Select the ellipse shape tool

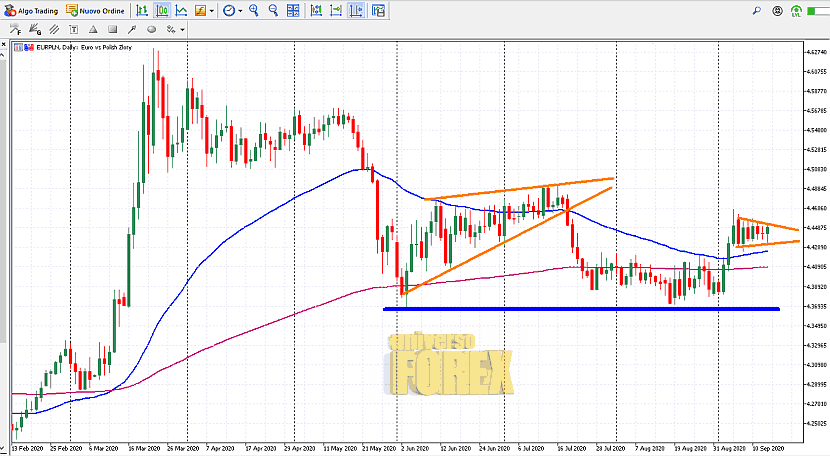151,30
